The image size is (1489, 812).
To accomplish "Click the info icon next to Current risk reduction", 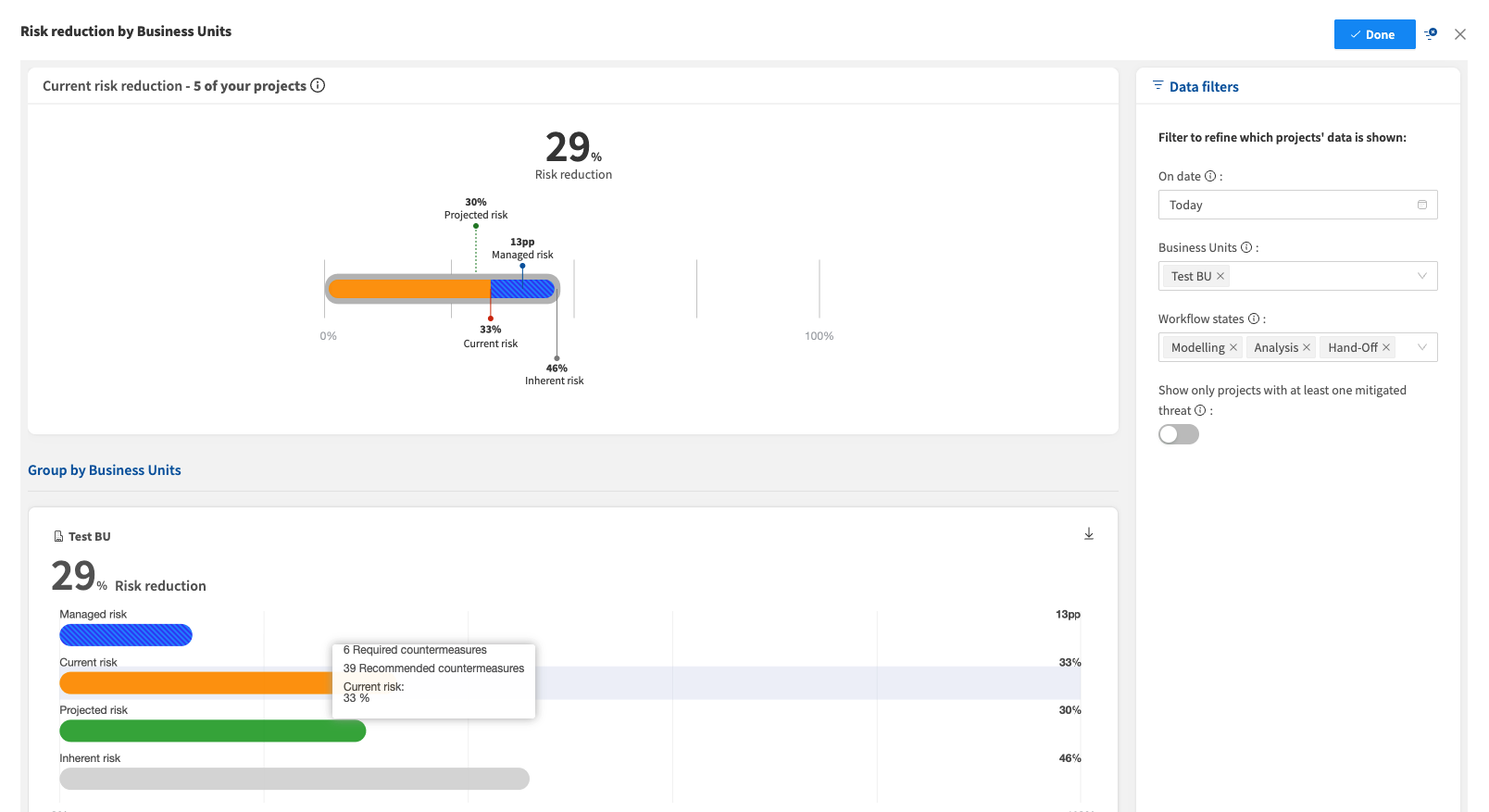I will tap(318, 85).
